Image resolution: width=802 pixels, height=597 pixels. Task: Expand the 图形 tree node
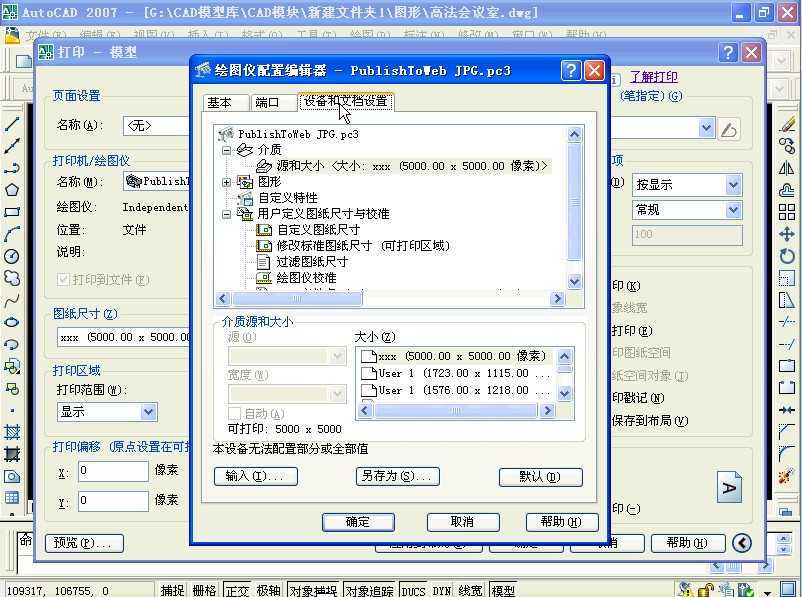pyautogui.click(x=227, y=182)
